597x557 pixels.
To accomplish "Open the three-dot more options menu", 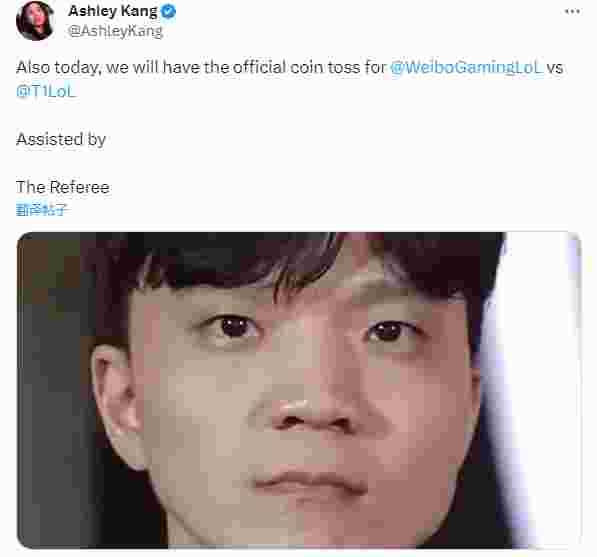I will coord(572,12).
